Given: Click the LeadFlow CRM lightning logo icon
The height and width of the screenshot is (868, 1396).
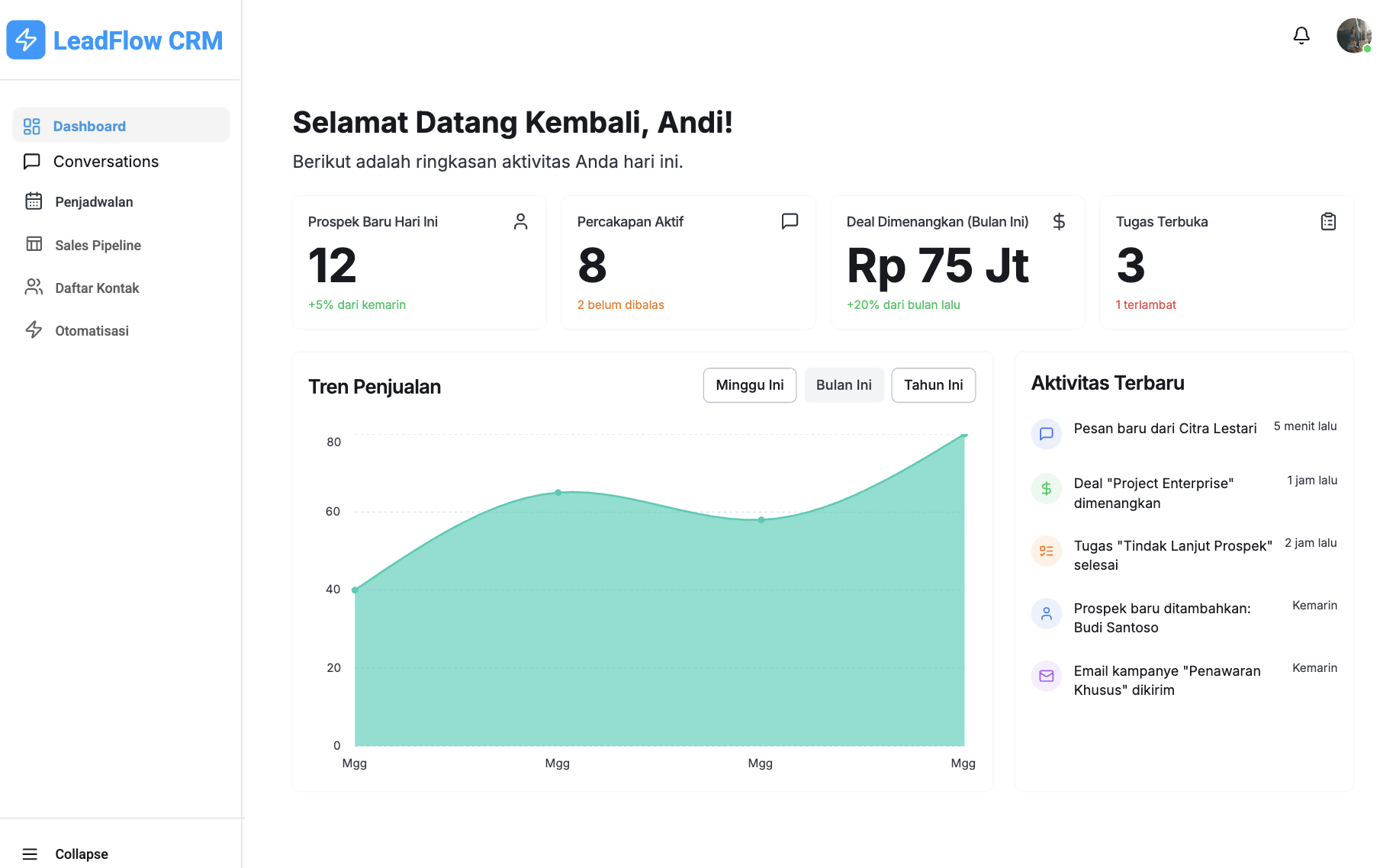Looking at the screenshot, I should [26, 40].
